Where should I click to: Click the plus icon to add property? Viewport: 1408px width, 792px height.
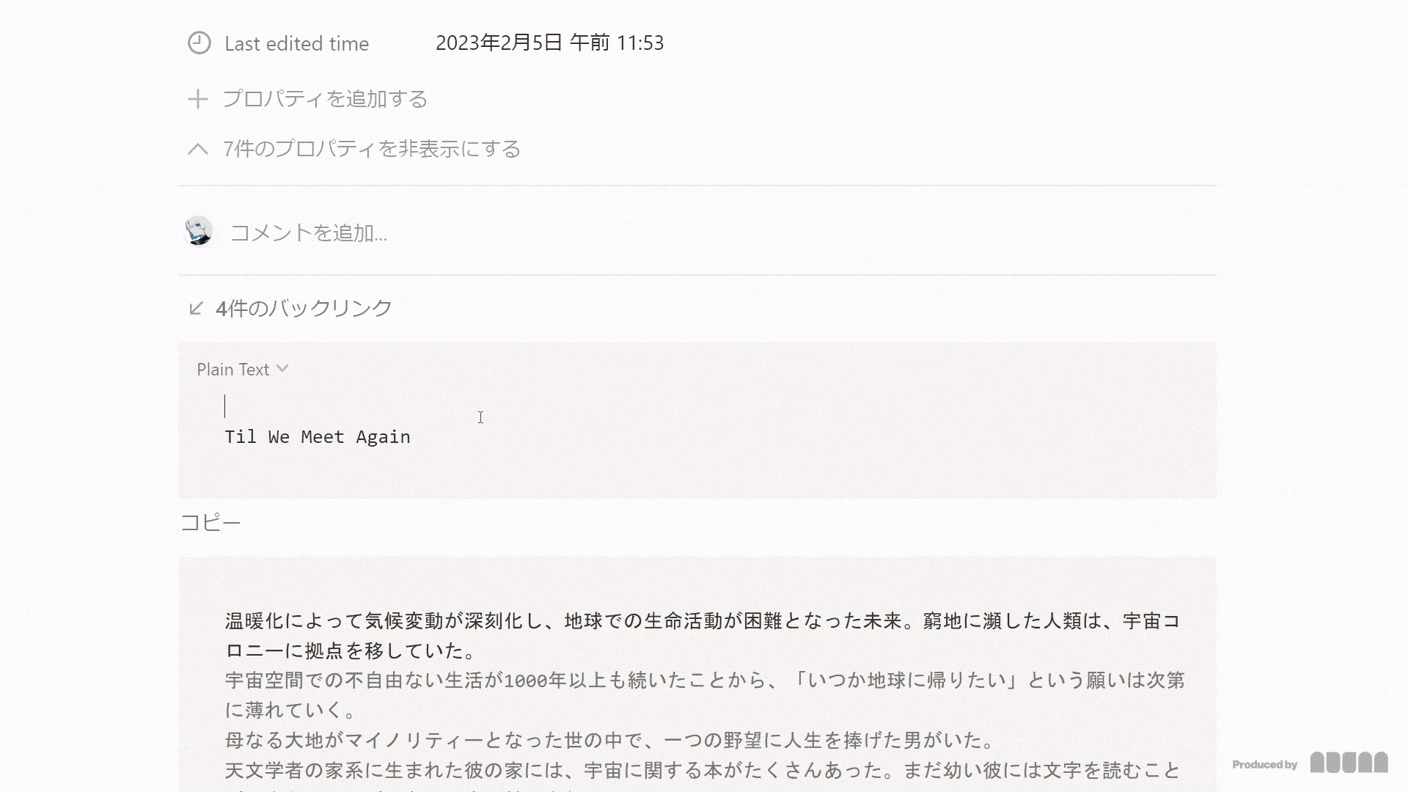tap(198, 99)
